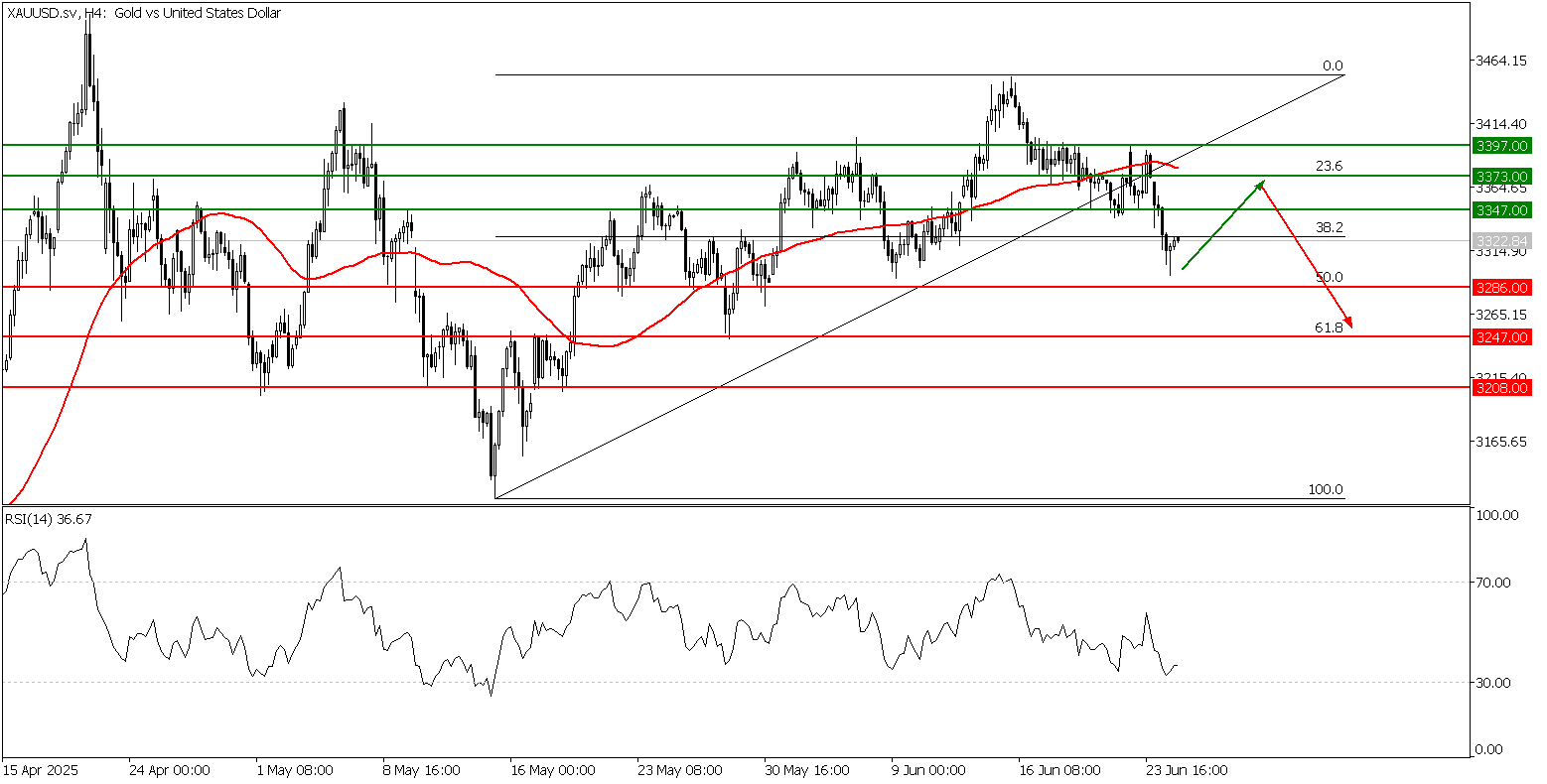1547x784 pixels.
Task: Select the green 3373.00 price tag
Action: pos(1501,177)
